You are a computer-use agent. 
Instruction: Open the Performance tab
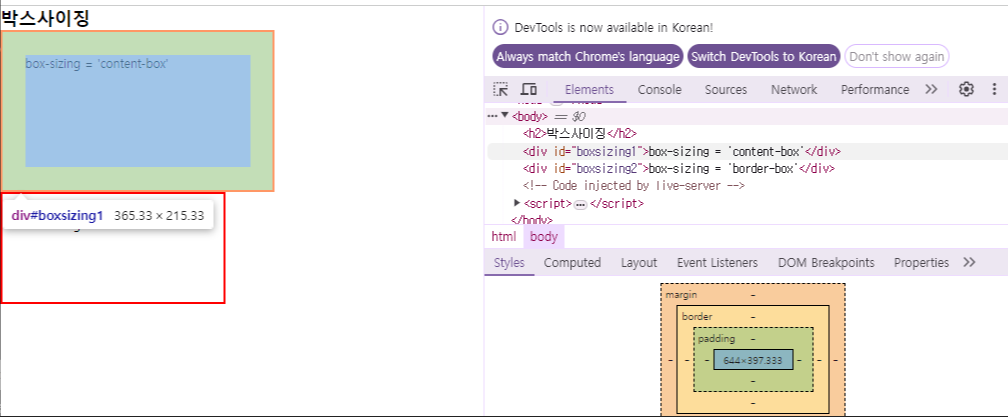[875, 89]
